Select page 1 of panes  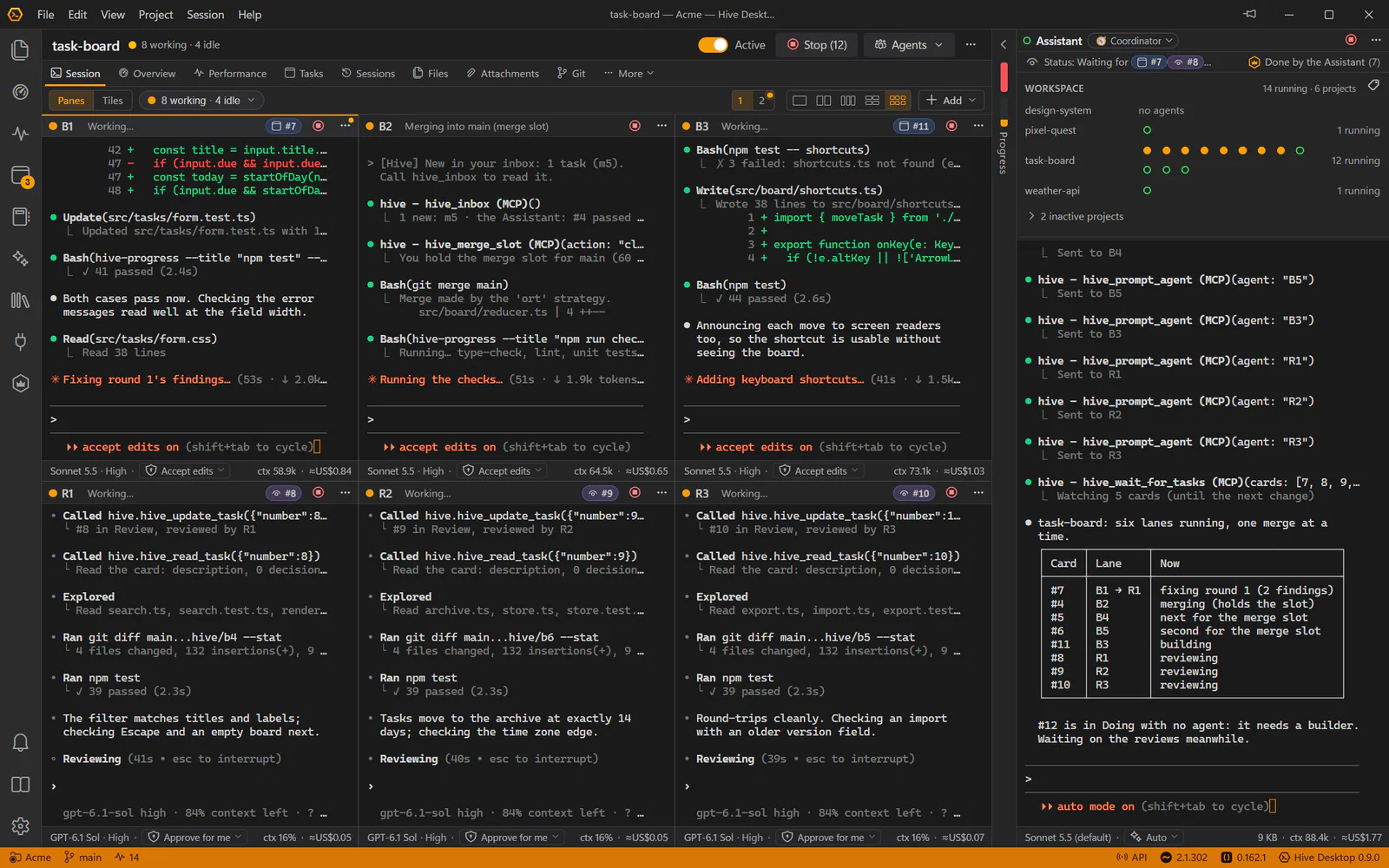tap(741, 101)
